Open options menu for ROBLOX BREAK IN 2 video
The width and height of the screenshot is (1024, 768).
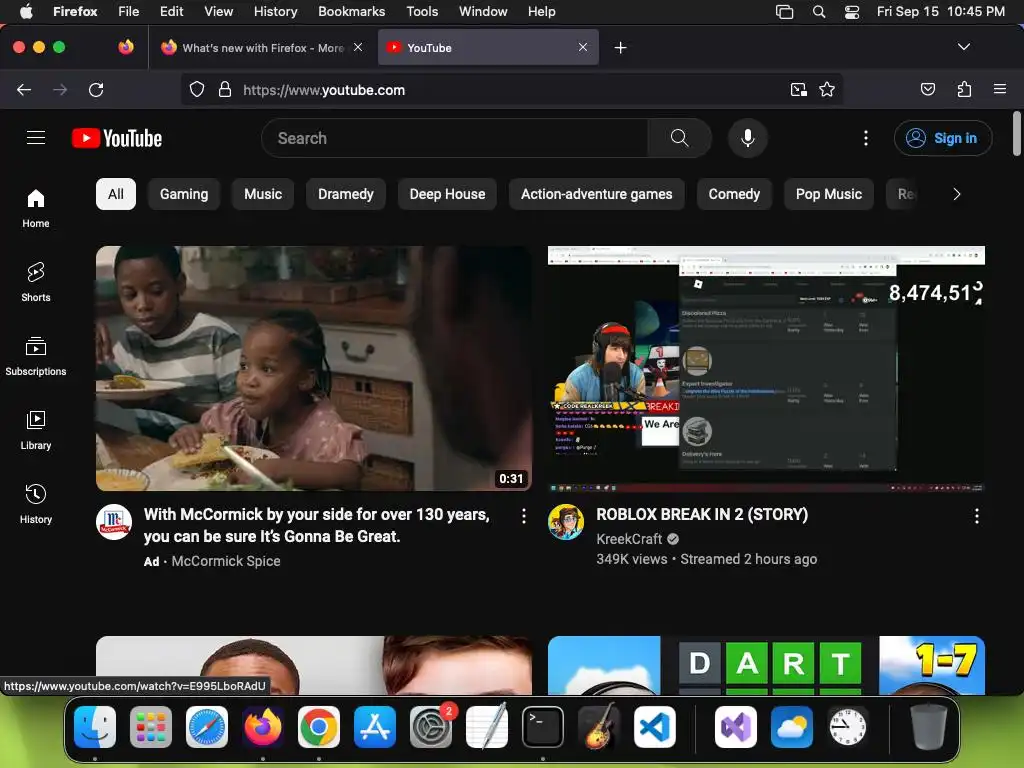pos(976,516)
